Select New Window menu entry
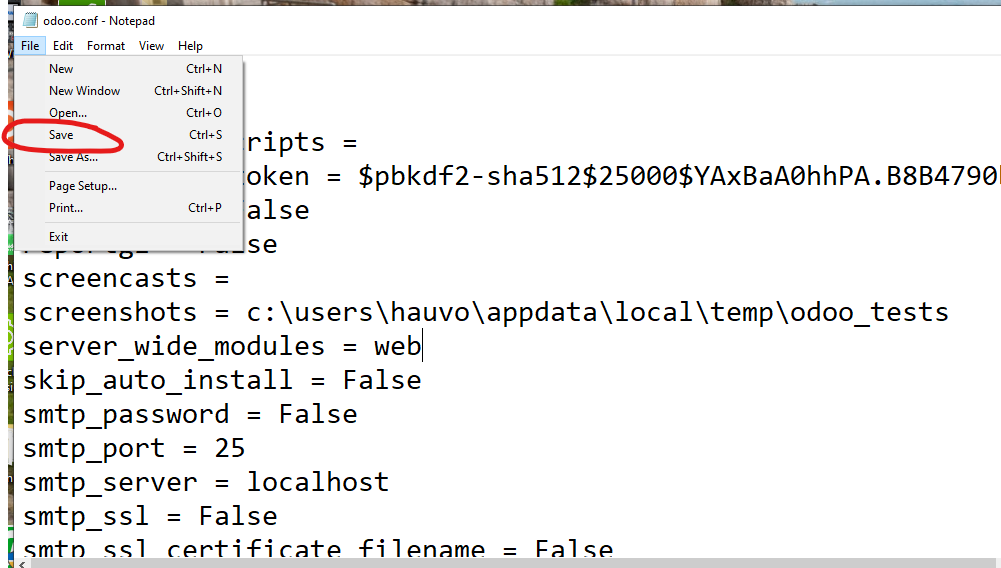 (84, 91)
